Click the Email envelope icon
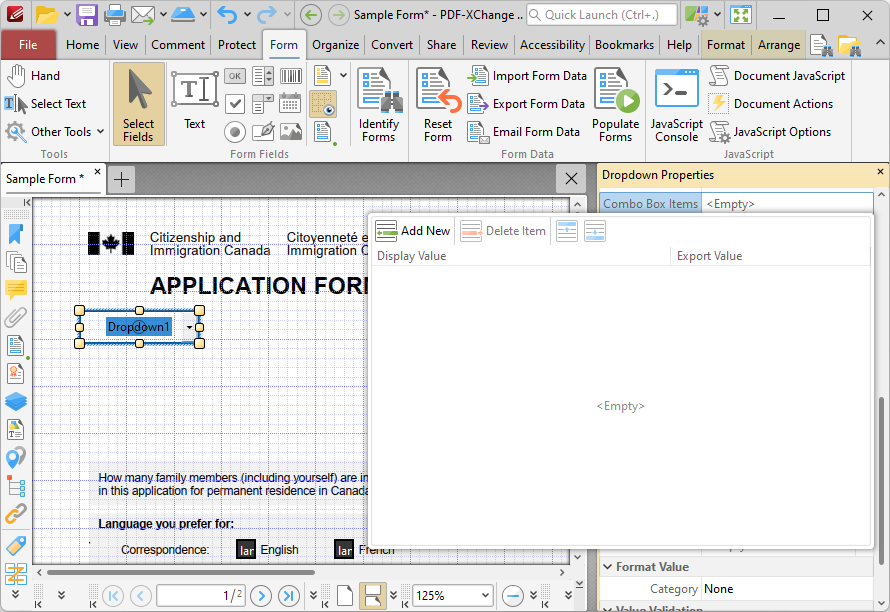Image resolution: width=890 pixels, height=612 pixels. (x=142, y=15)
